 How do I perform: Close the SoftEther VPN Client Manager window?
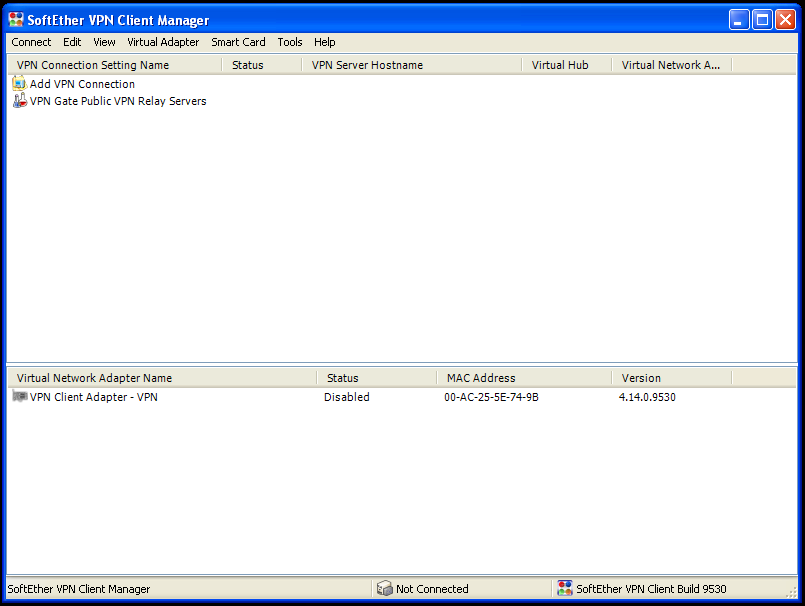tap(785, 20)
